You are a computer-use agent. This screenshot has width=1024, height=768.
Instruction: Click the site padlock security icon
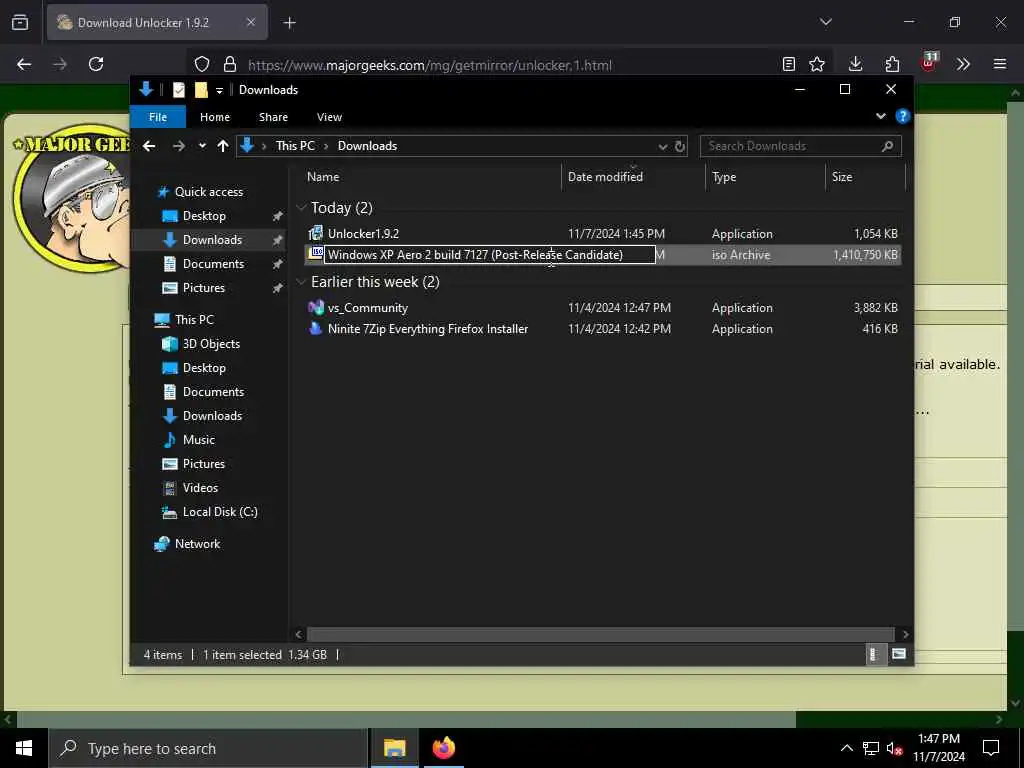(230, 64)
